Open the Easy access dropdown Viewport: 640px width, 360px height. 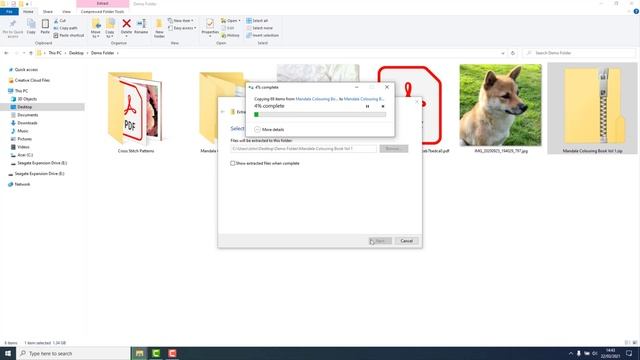(182, 28)
